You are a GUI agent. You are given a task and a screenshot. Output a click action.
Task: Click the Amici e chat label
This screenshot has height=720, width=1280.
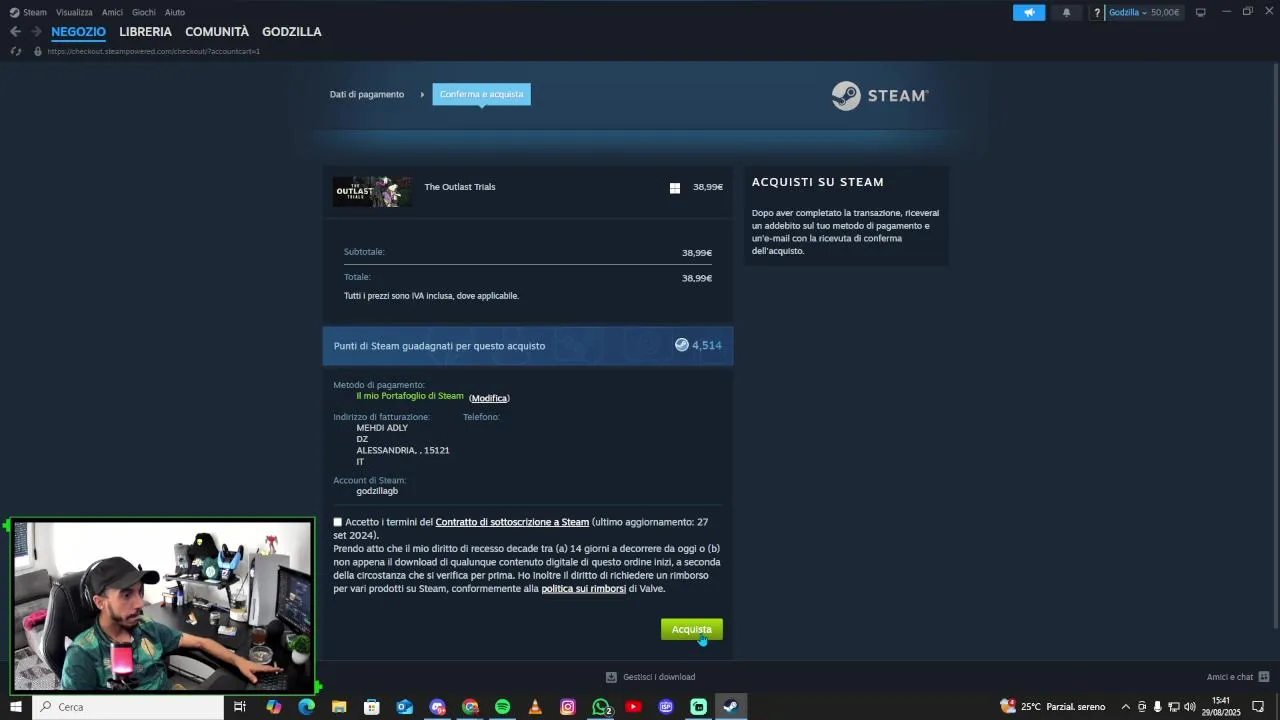pyautogui.click(x=1230, y=677)
